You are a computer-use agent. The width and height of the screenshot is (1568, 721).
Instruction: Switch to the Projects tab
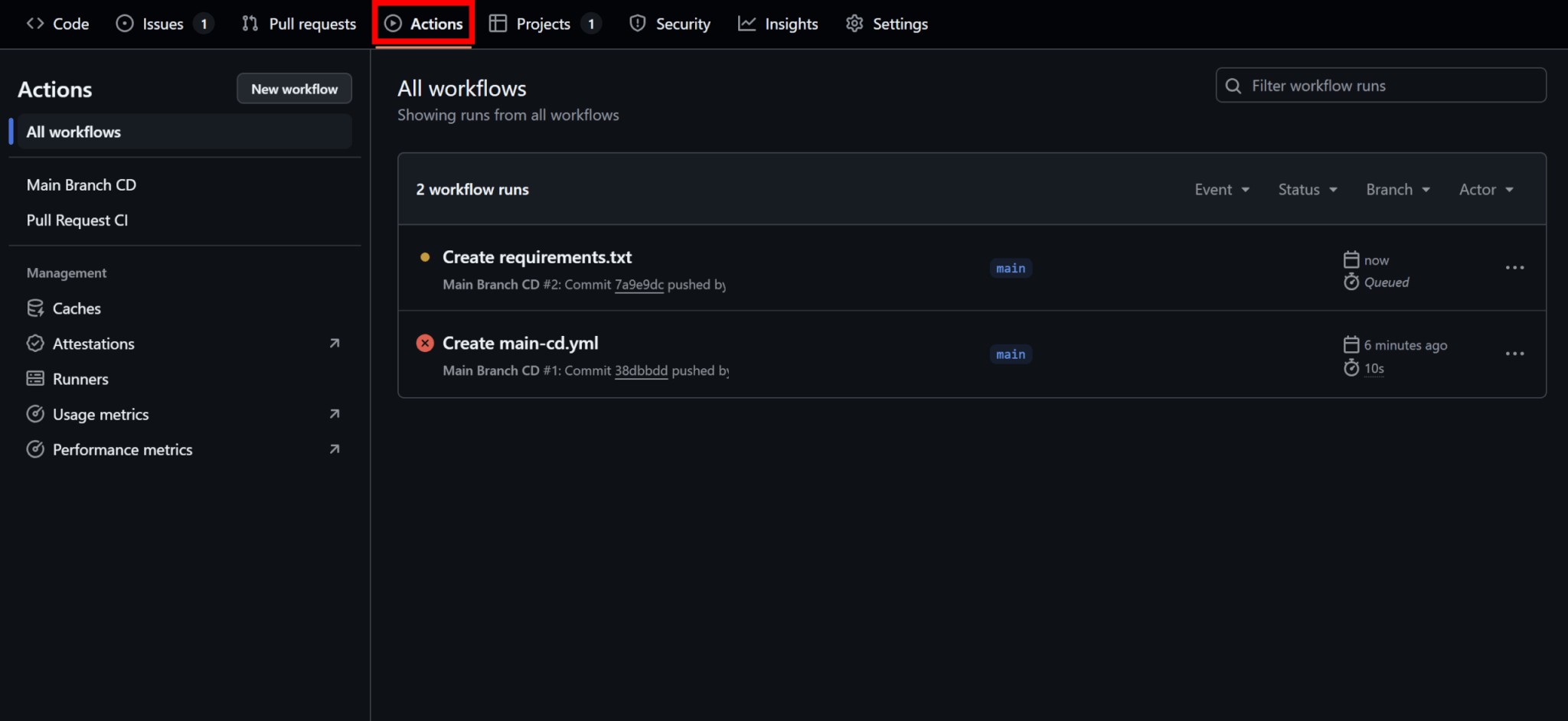click(544, 24)
